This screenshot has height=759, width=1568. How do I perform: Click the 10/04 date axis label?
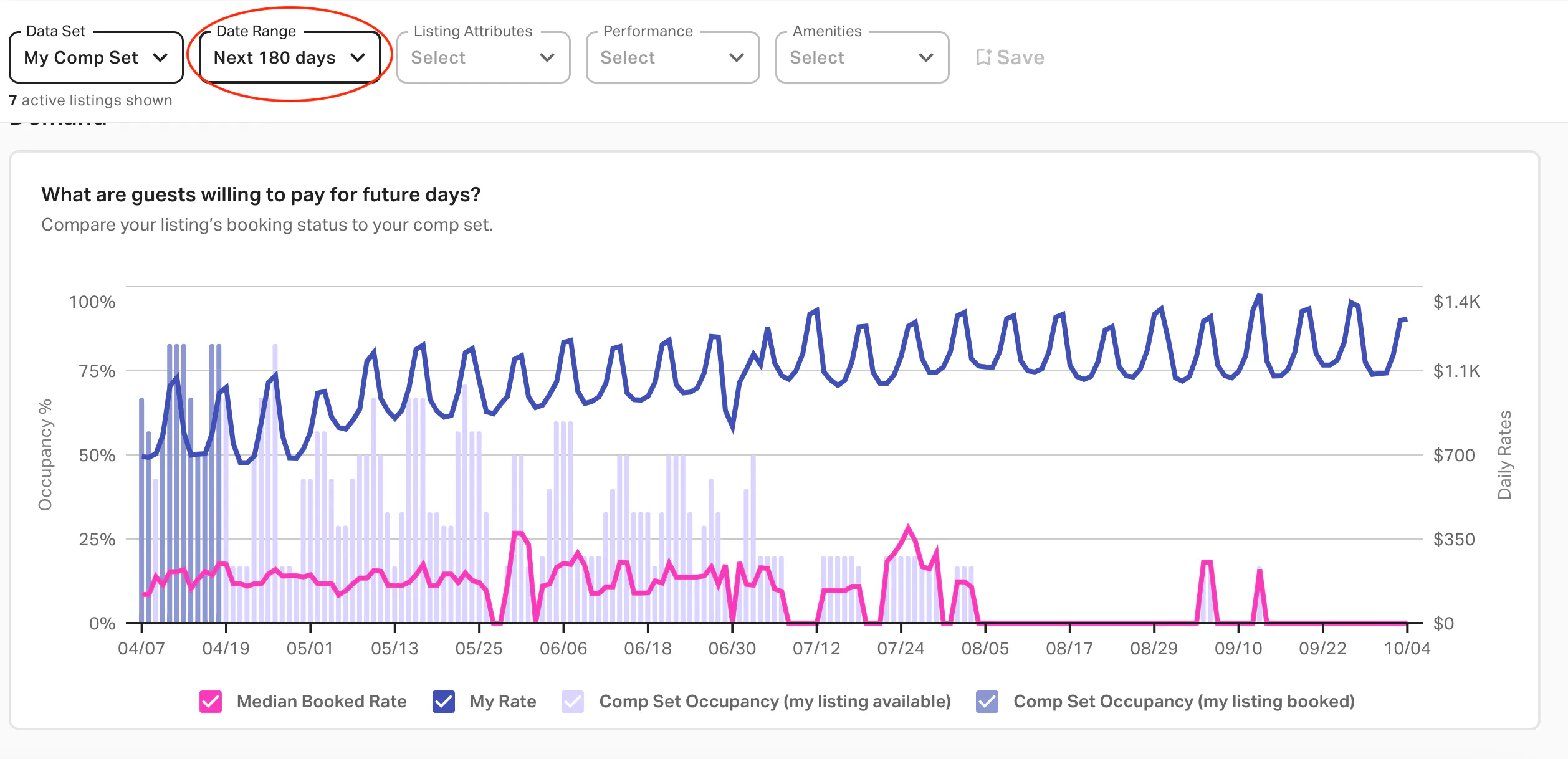coord(1407,649)
